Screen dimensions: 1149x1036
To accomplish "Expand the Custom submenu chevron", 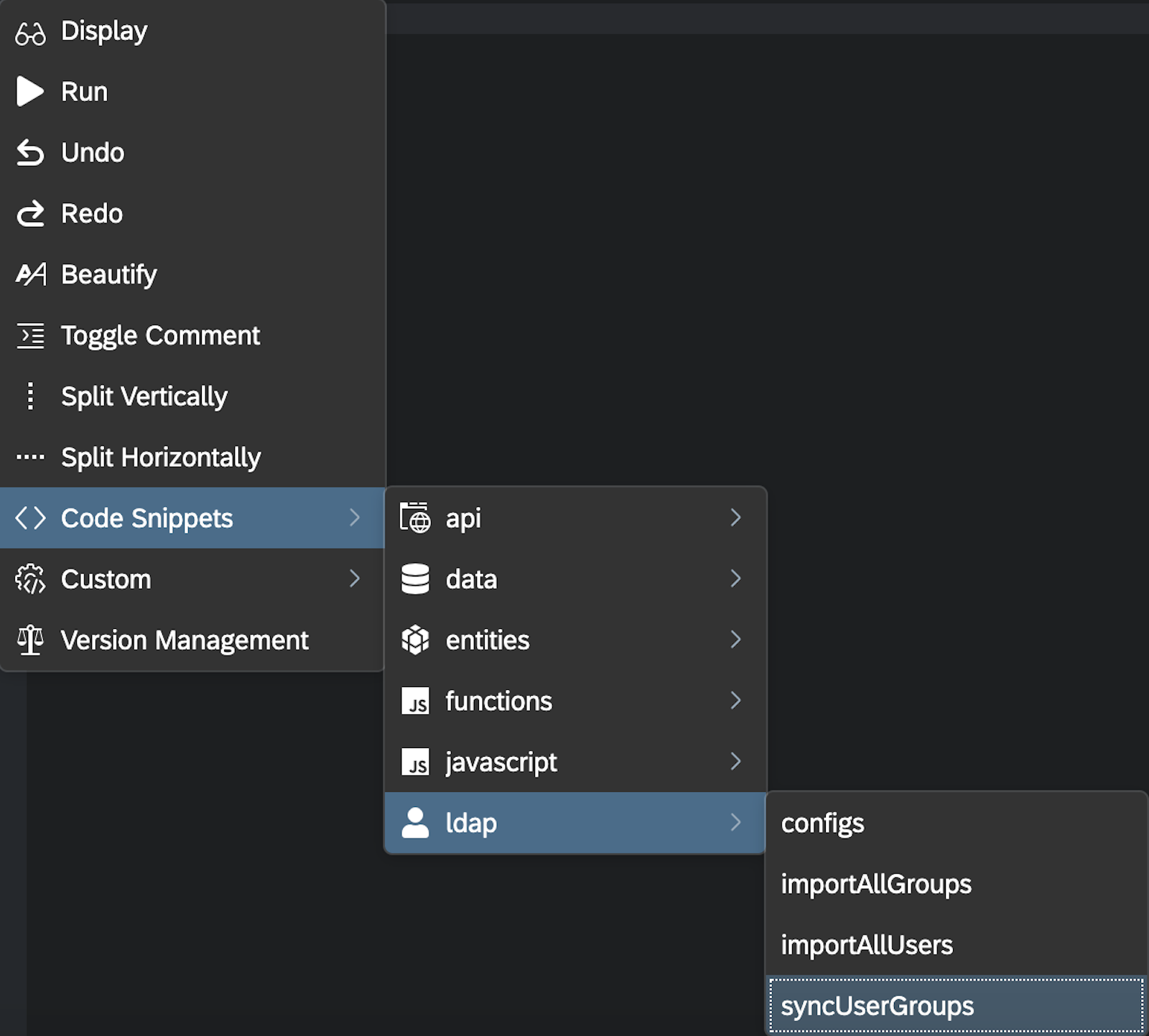I will (x=356, y=579).
